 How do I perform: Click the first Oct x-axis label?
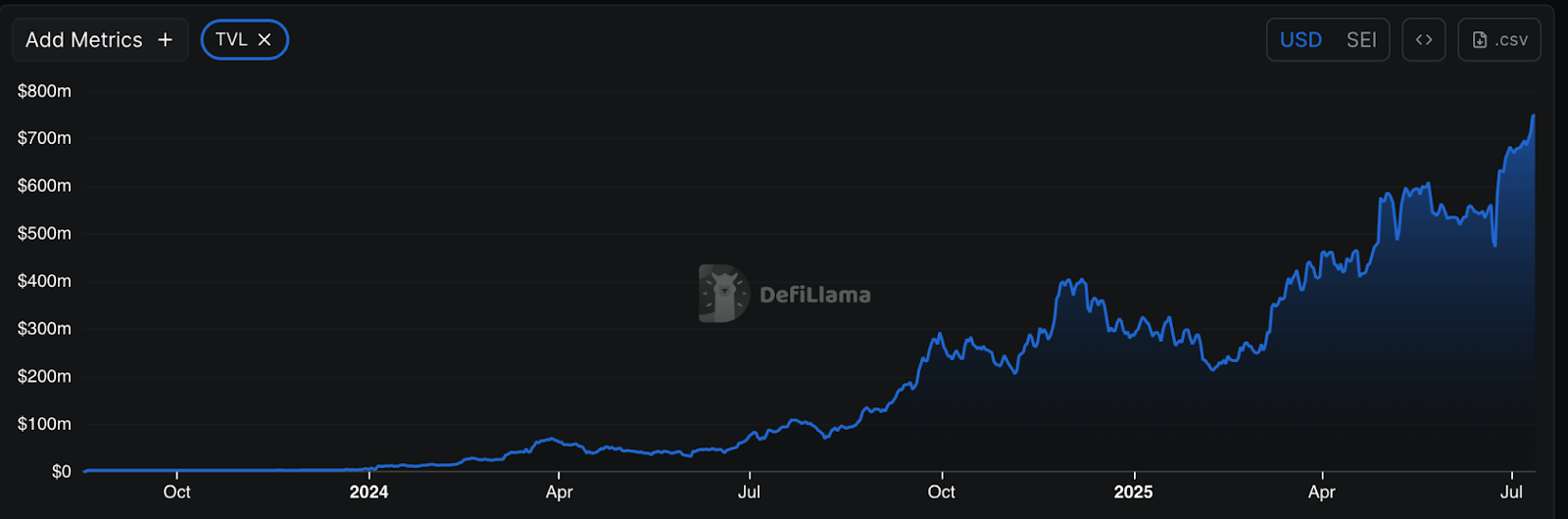(x=176, y=492)
